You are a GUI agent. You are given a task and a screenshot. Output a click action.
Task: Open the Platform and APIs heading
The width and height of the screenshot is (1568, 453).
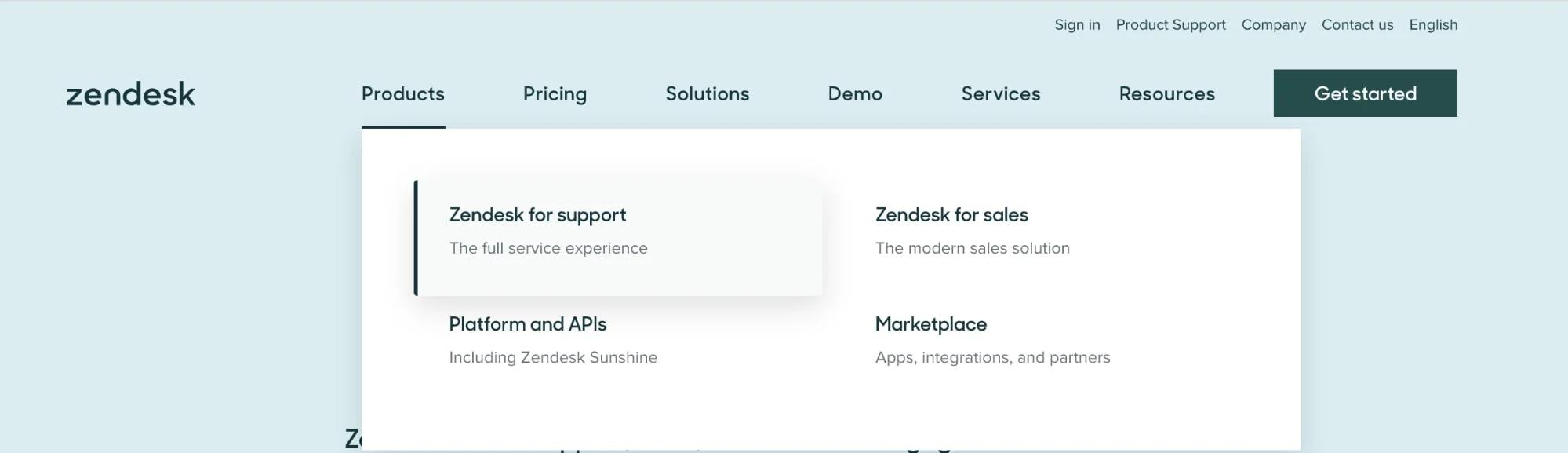tap(527, 324)
